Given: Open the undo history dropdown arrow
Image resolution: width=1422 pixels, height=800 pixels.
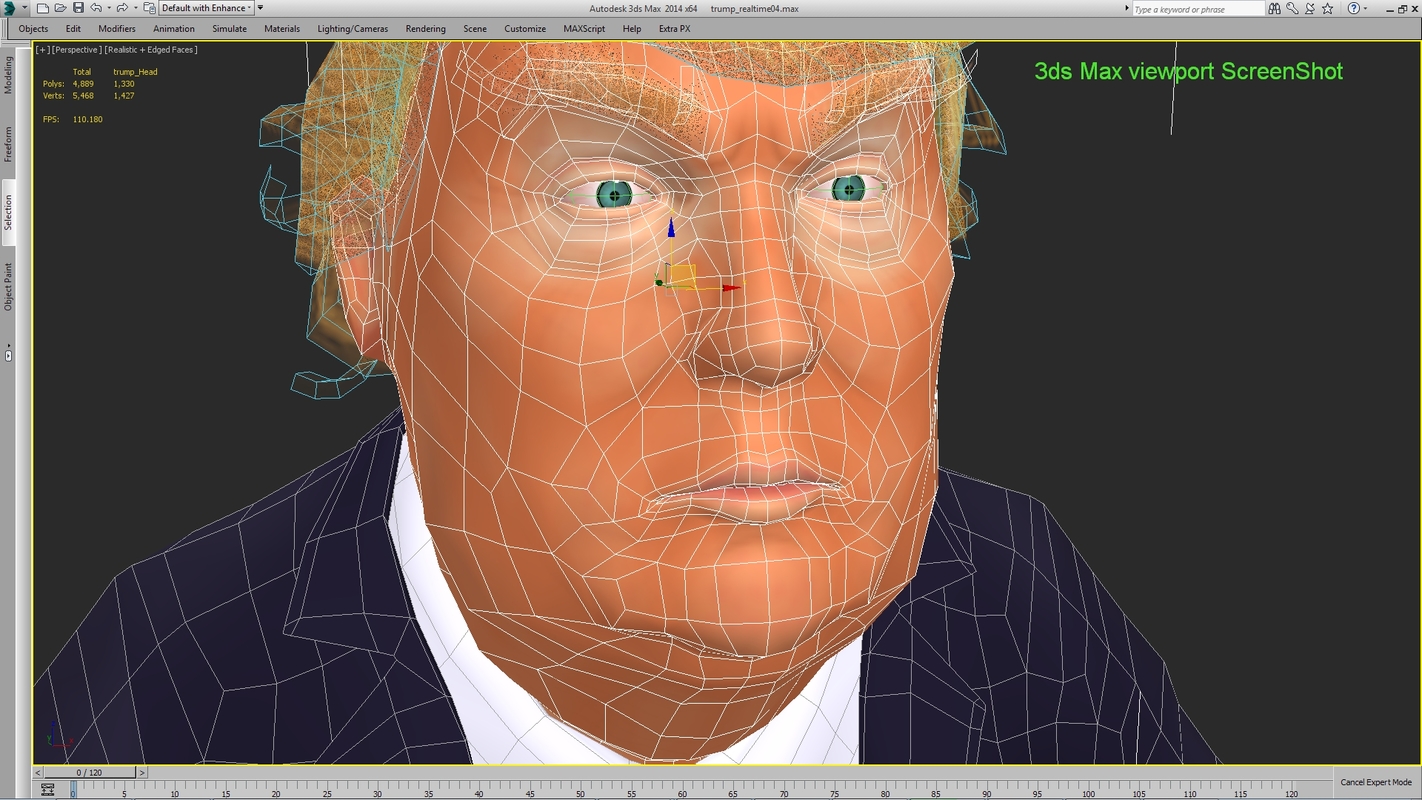Looking at the screenshot, I should coord(108,8).
